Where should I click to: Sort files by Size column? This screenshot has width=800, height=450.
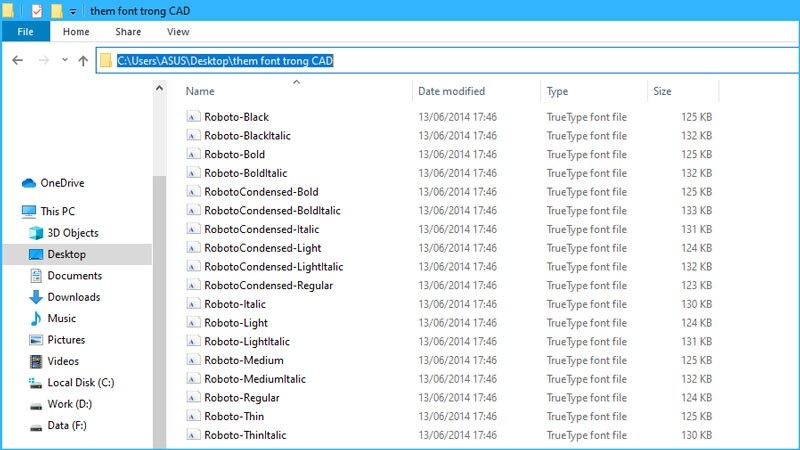click(662, 91)
